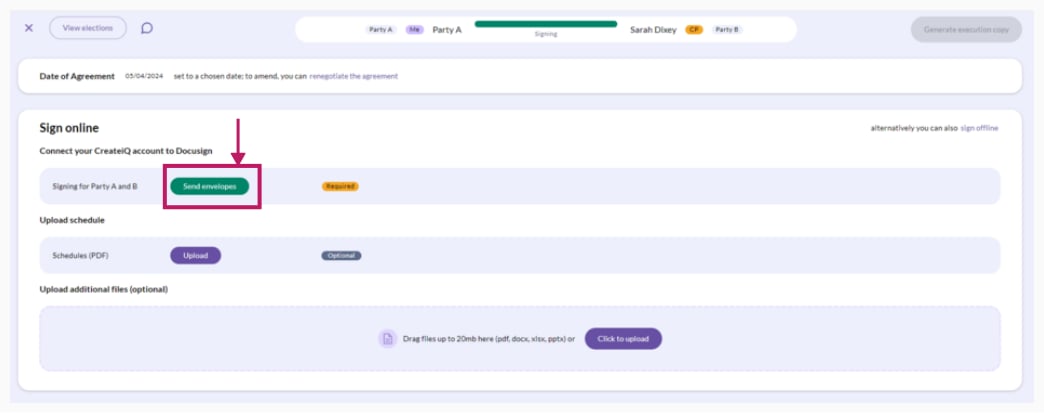Open the comments speech bubble icon
This screenshot has width=1044, height=413.
[147, 28]
